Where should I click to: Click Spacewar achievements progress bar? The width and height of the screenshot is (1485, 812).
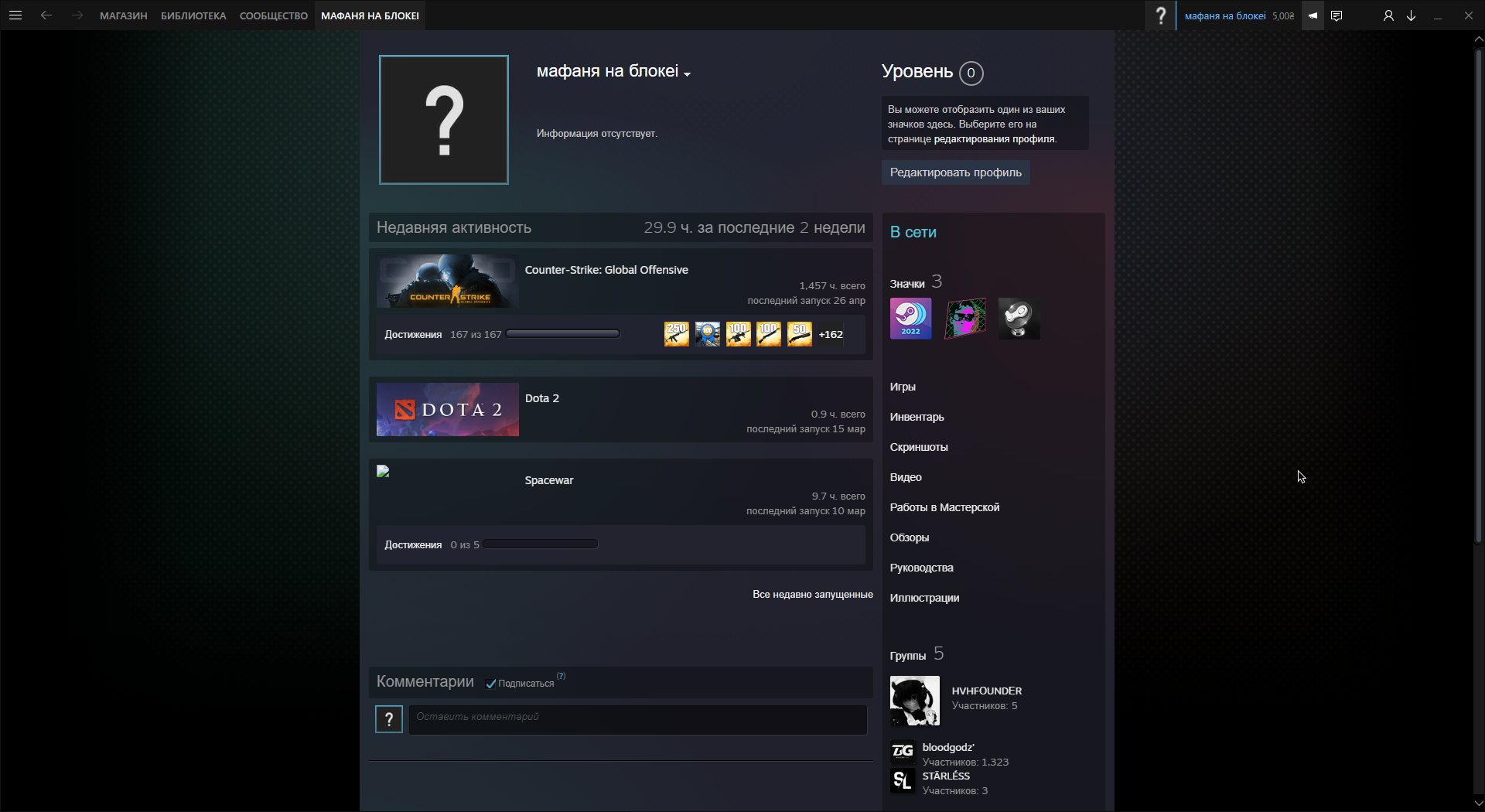[541, 544]
